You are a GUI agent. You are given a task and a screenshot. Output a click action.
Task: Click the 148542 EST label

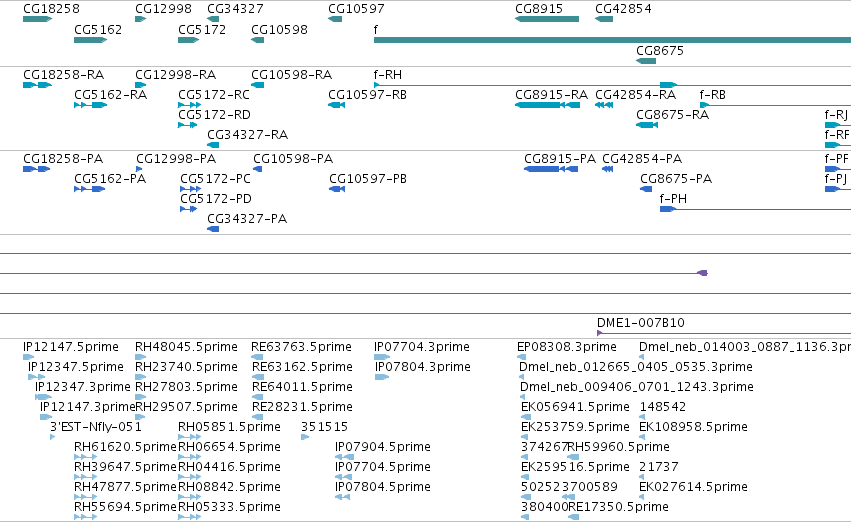click(x=663, y=406)
